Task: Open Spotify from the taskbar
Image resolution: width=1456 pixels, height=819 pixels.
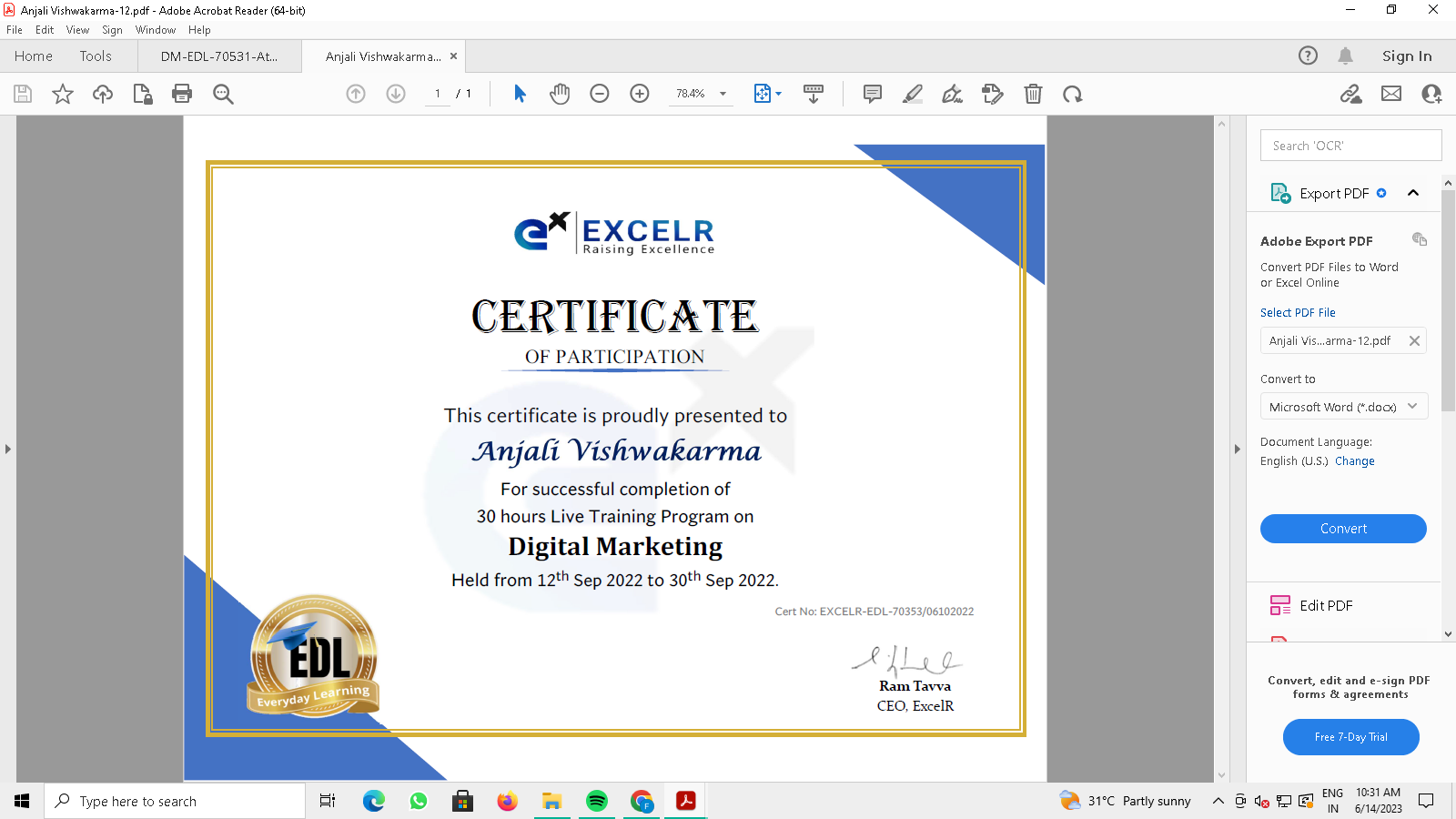Action: [x=596, y=801]
